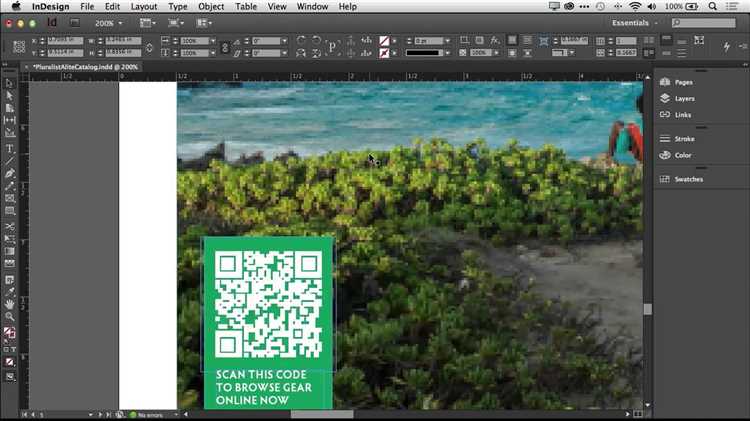Toggle fill and stroke swatch in toolbox
Screen dimensions: 750x421
coord(9,332)
